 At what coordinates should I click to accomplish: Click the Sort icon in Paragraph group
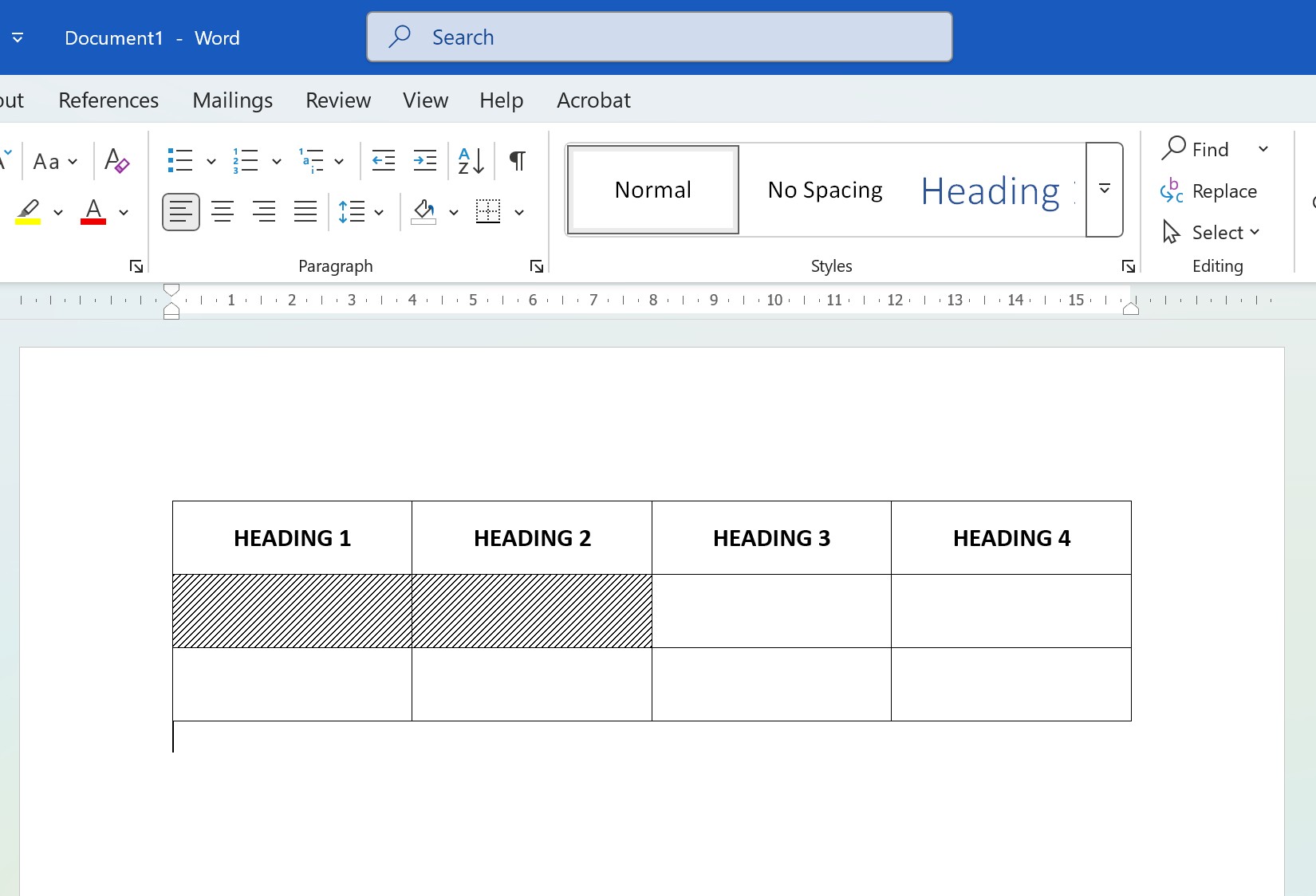click(x=469, y=161)
